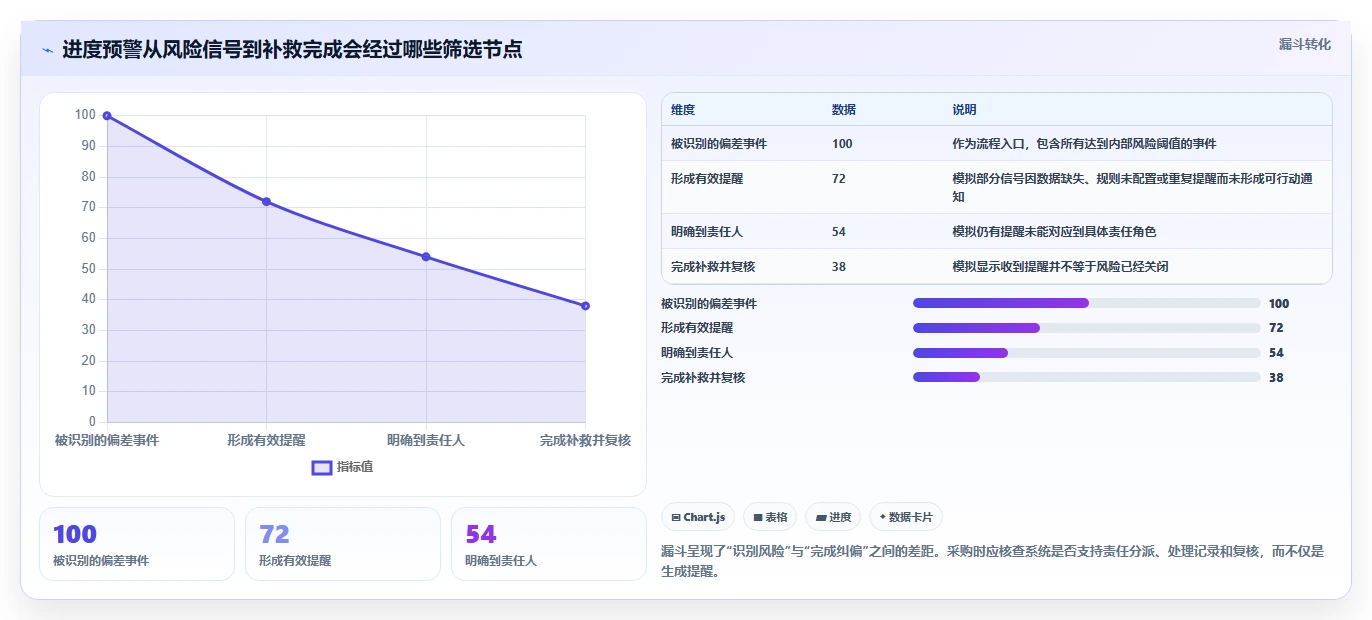
Task: Click 明确到责任人 in the table's 维度 column
Action: tap(707, 232)
